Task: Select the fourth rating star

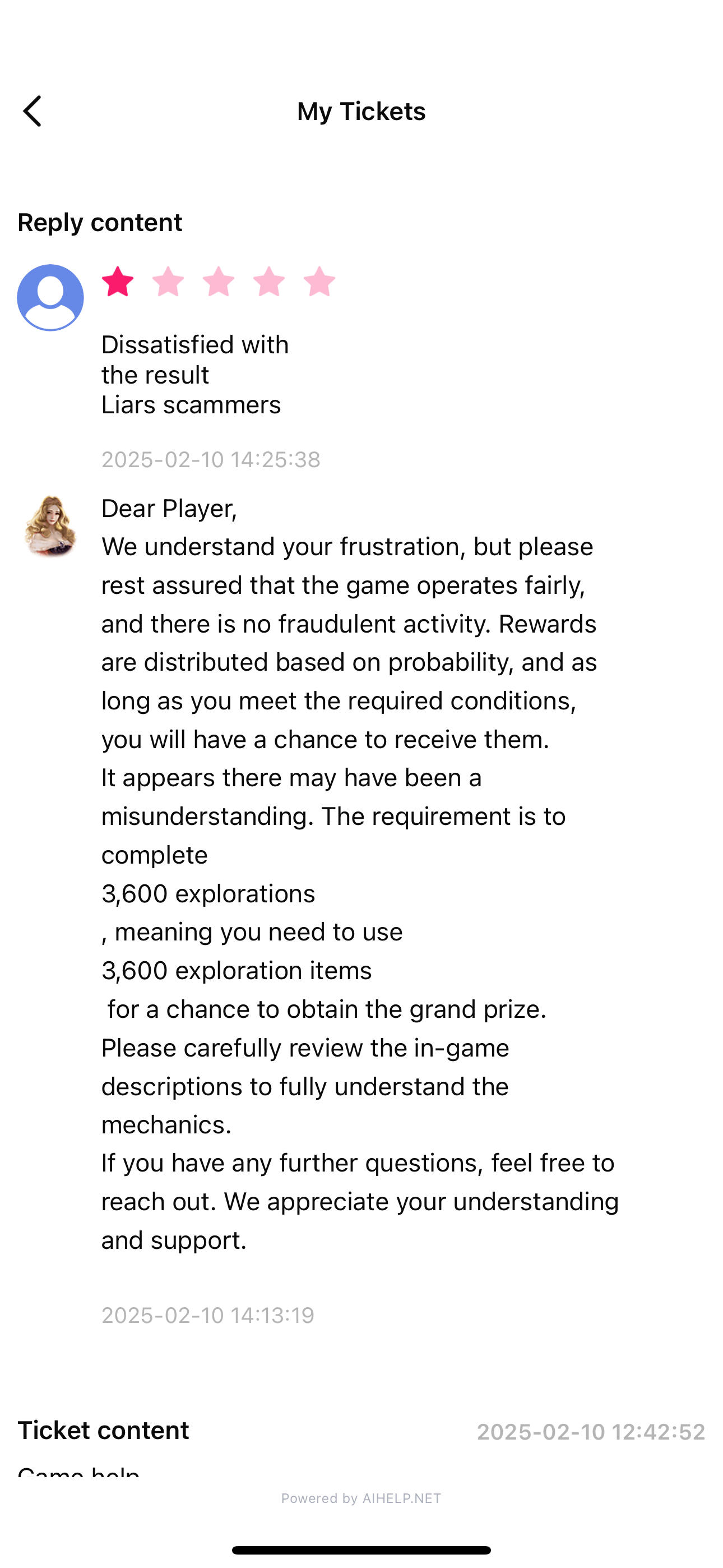Action: (x=269, y=282)
